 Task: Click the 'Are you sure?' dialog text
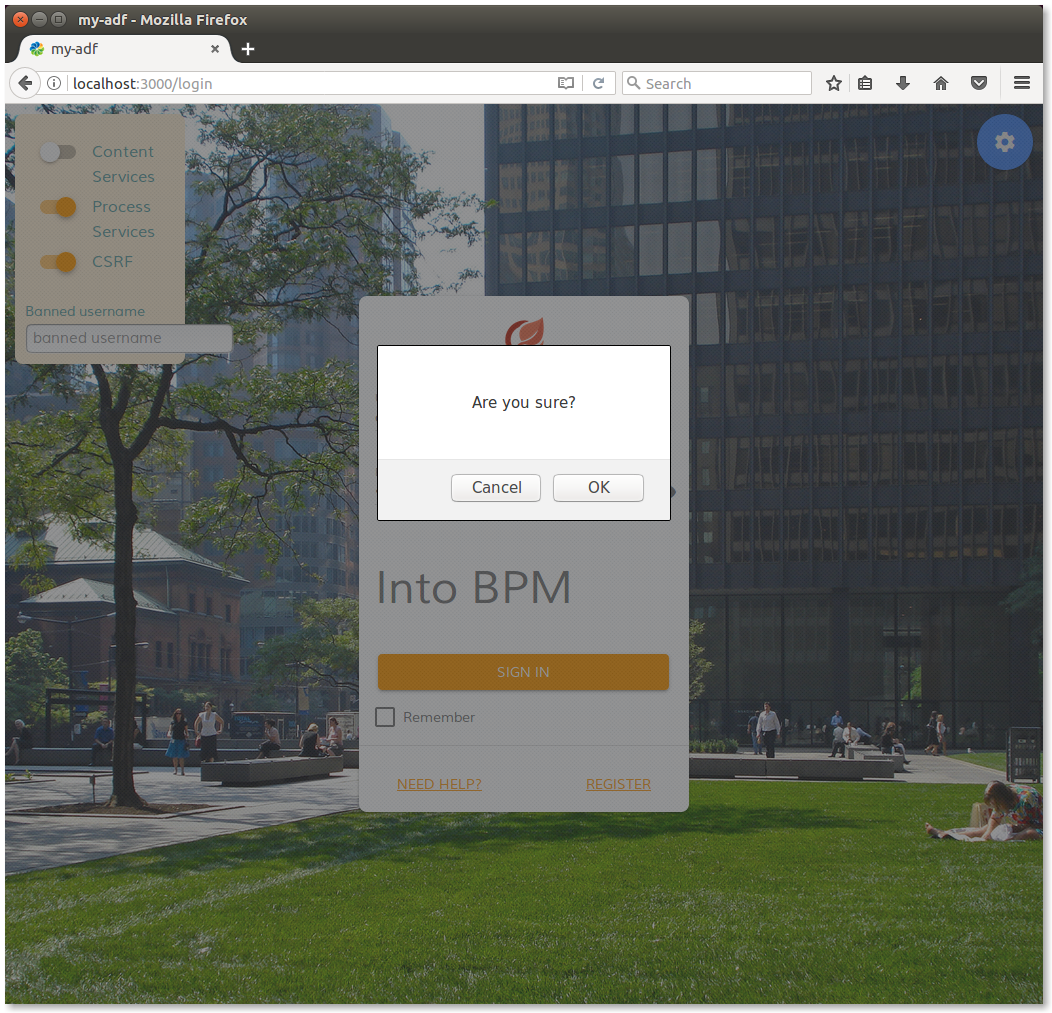[x=523, y=403]
